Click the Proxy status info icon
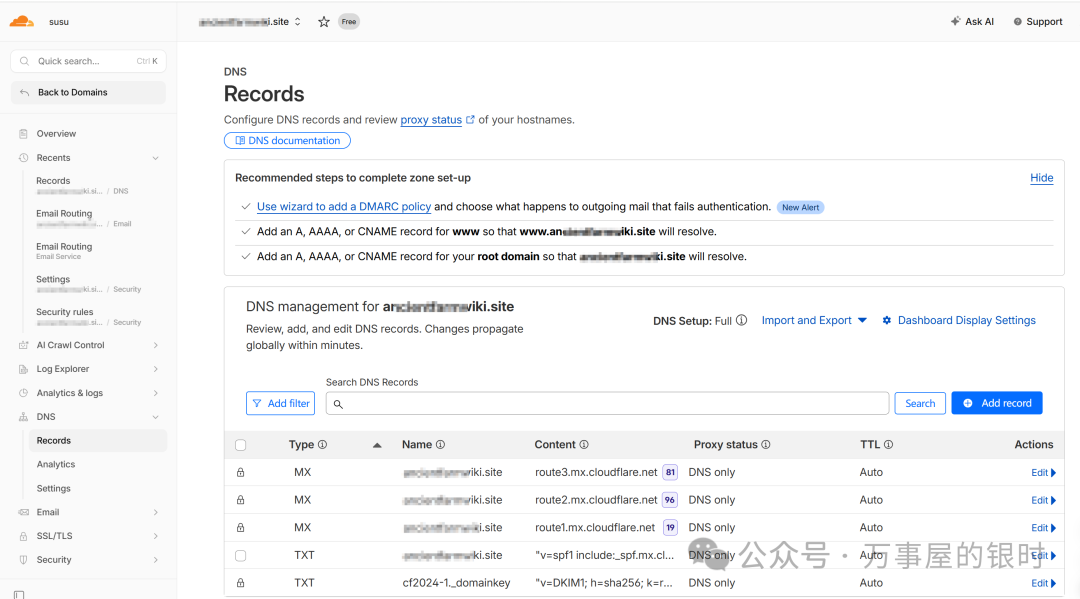This screenshot has width=1080, height=599. click(766, 445)
